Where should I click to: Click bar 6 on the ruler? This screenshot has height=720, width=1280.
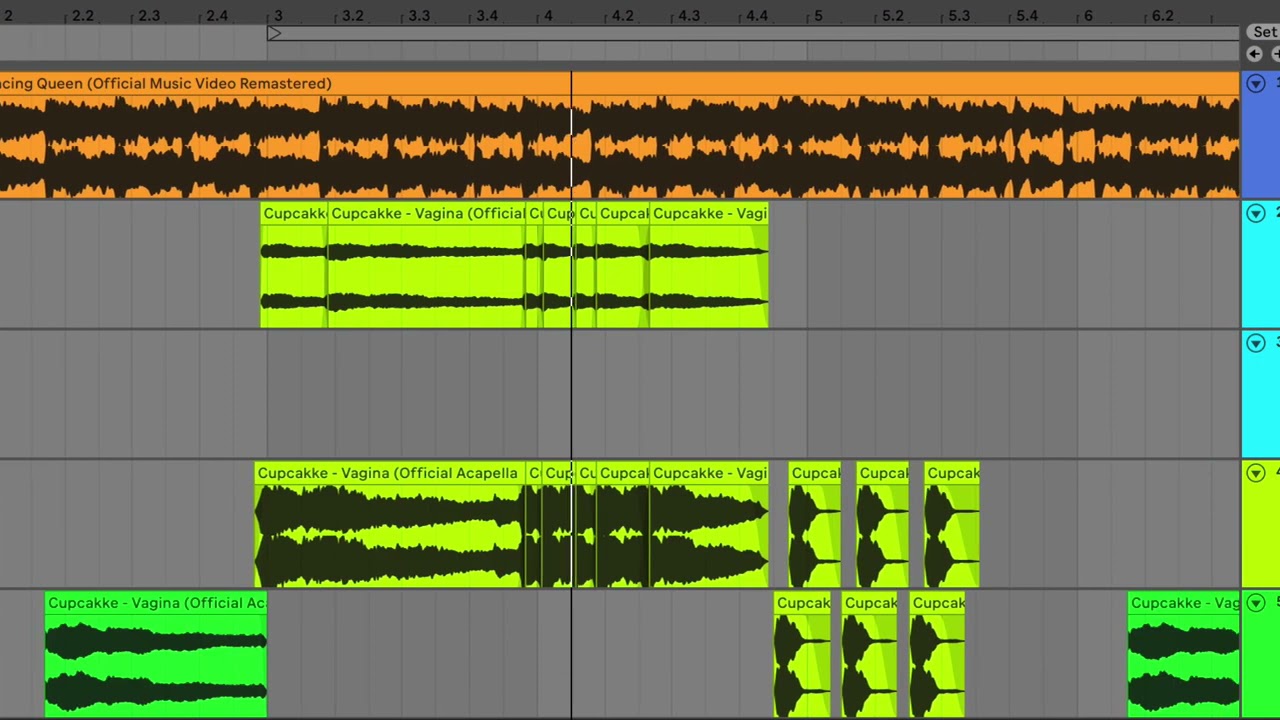point(1088,16)
